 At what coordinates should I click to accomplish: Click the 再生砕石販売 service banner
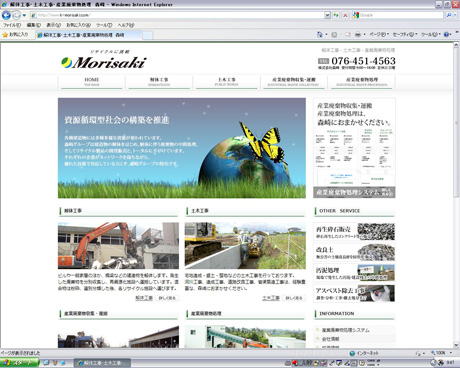[x=354, y=232]
